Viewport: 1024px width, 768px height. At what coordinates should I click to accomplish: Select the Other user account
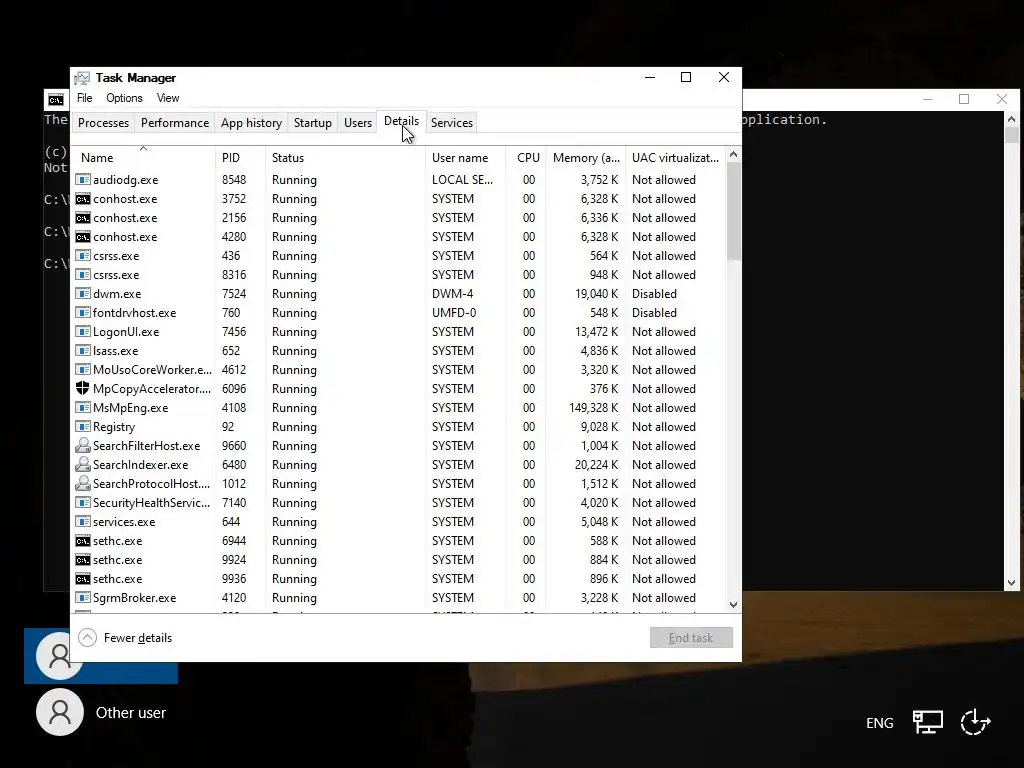[x=101, y=712]
